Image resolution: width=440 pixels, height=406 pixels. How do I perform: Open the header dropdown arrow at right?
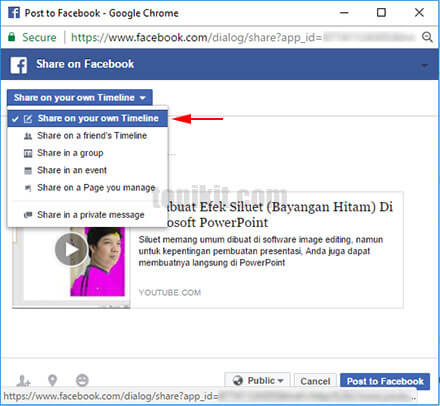point(425,65)
